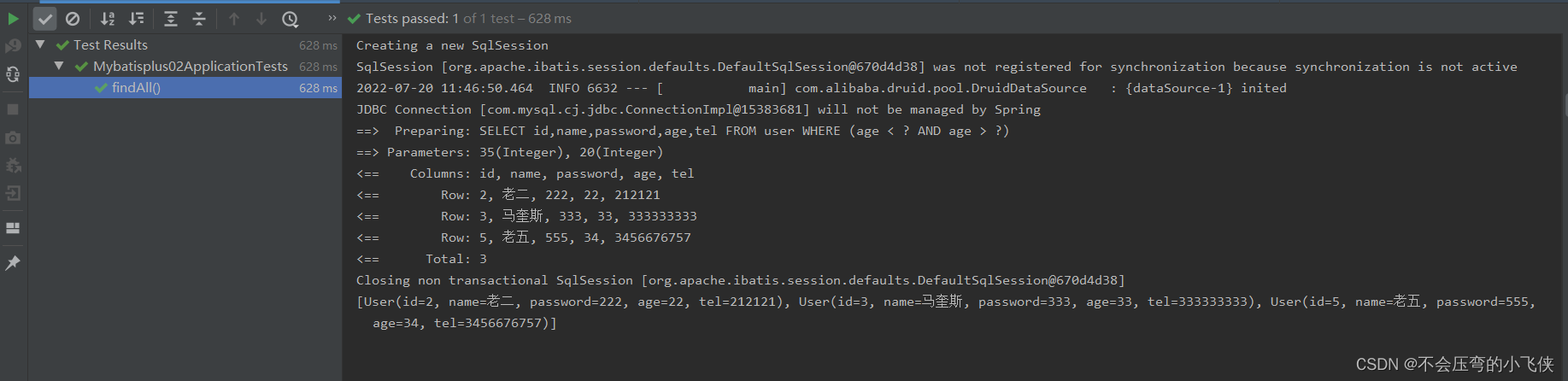Screen dimensions: 1568x381
Task: Collapse the Test Results tree node
Action: 40,44
